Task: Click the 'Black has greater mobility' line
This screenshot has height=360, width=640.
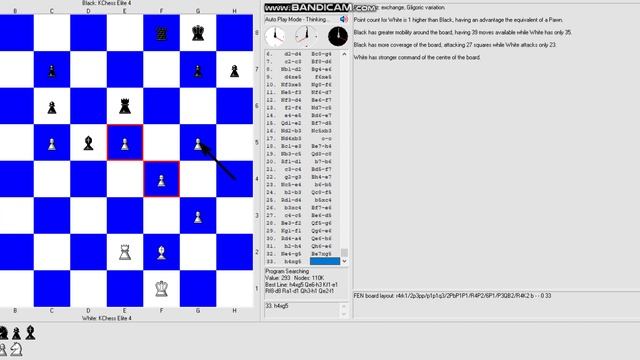Action: pos(463,32)
